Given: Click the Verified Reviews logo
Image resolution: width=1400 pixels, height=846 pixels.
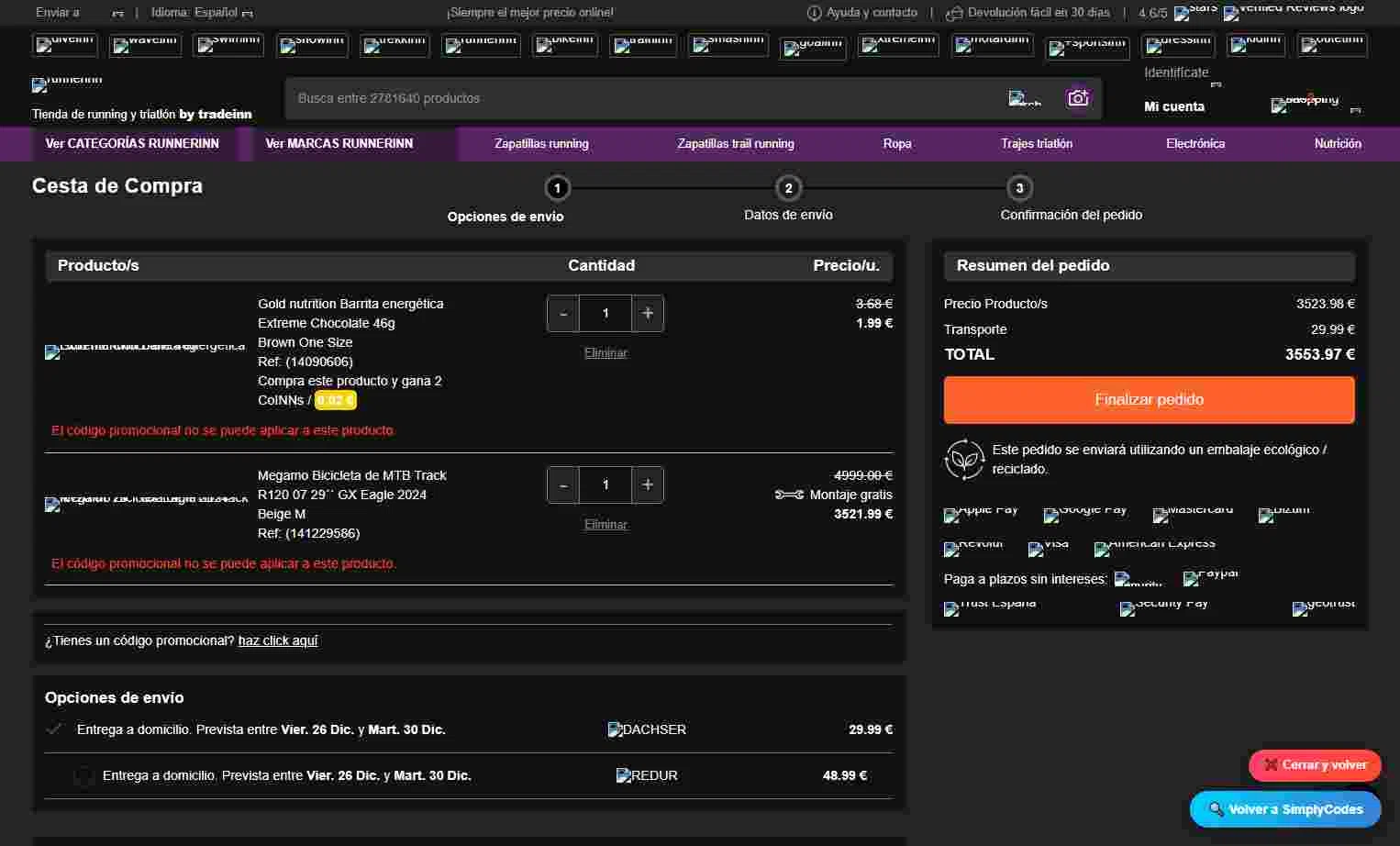Looking at the screenshot, I should (x=1294, y=13).
